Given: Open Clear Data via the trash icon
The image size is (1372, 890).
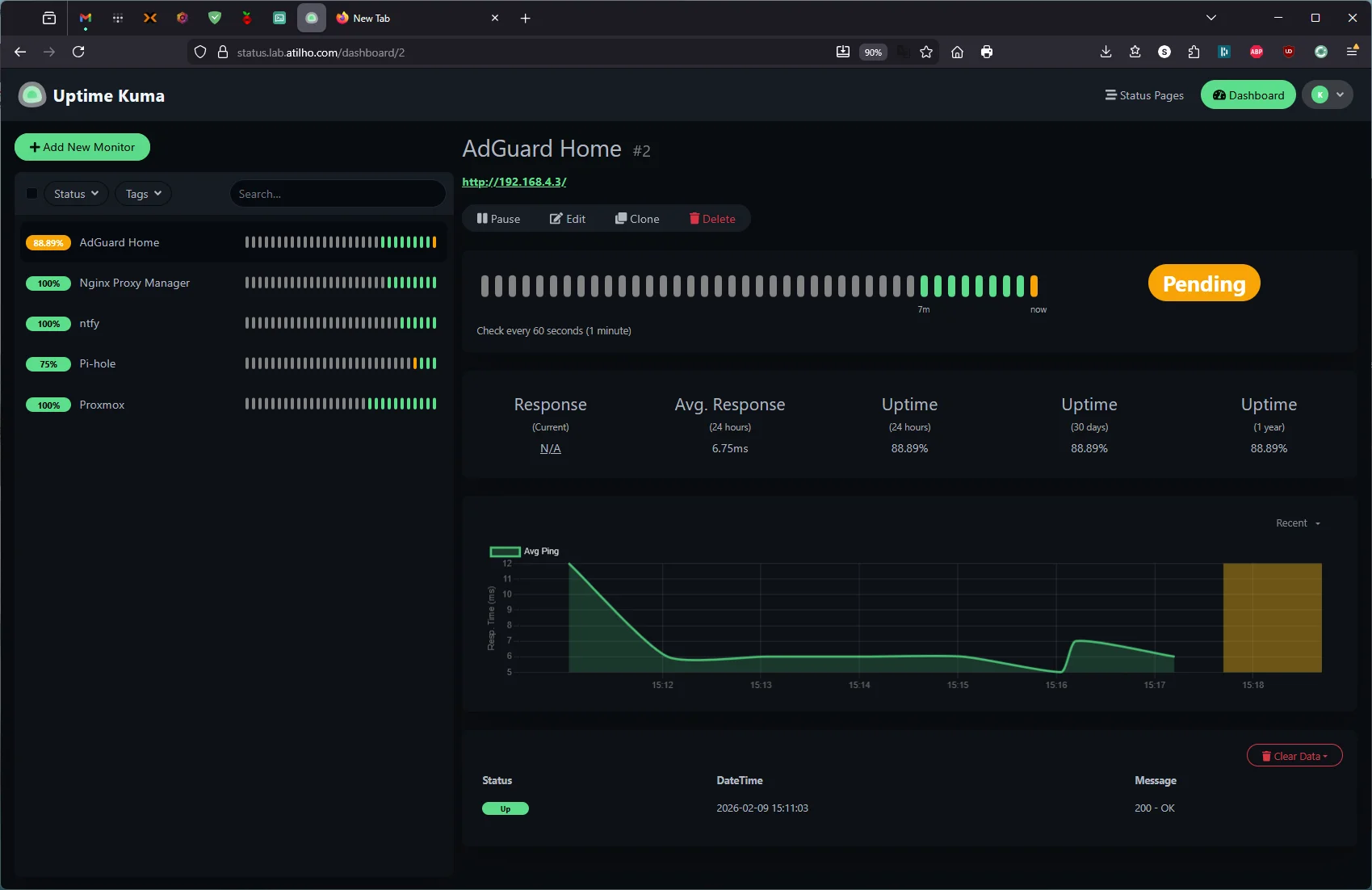Looking at the screenshot, I should point(1265,755).
